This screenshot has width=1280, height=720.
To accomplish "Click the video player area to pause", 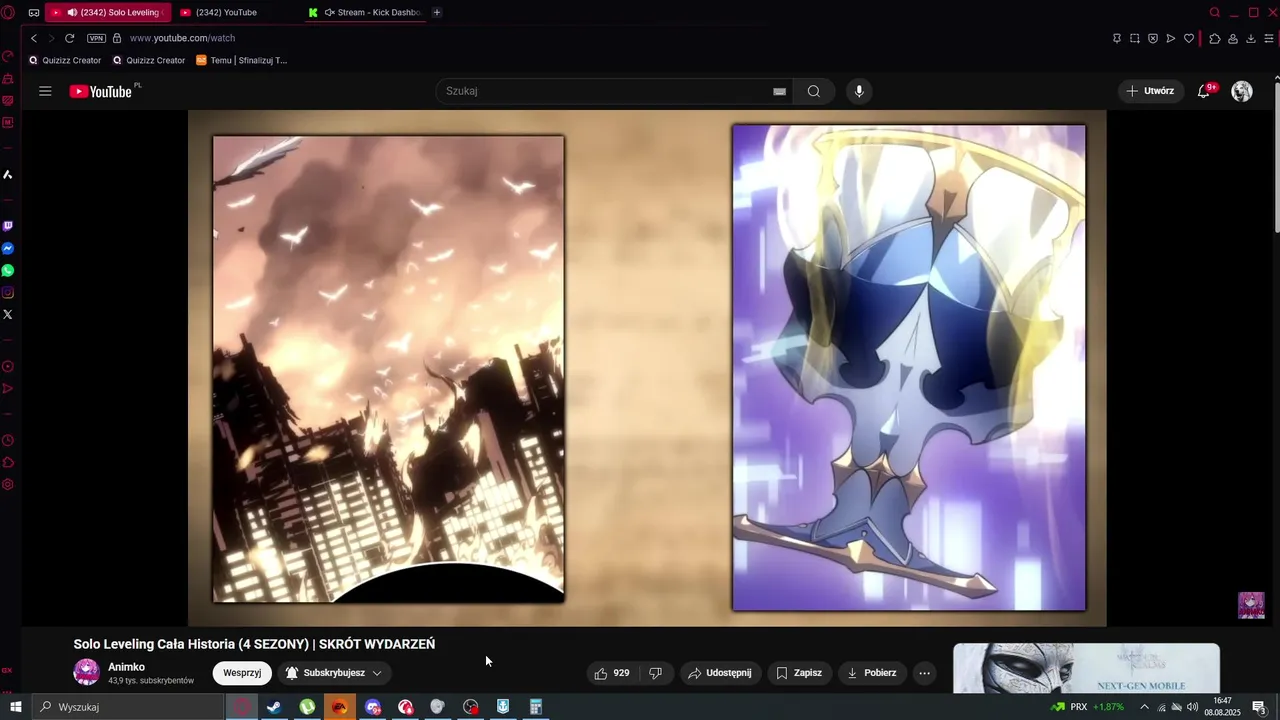I will (x=647, y=368).
